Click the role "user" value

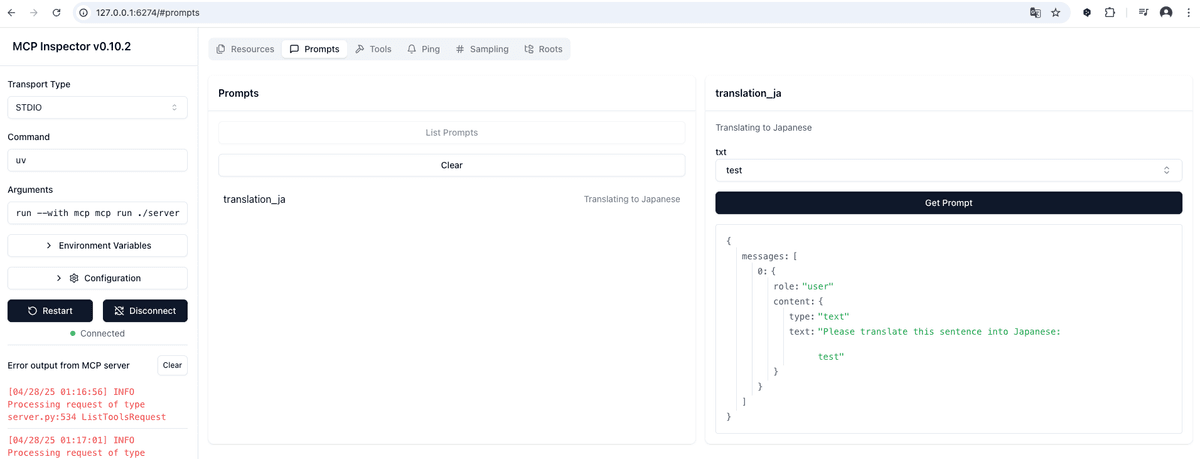point(817,286)
